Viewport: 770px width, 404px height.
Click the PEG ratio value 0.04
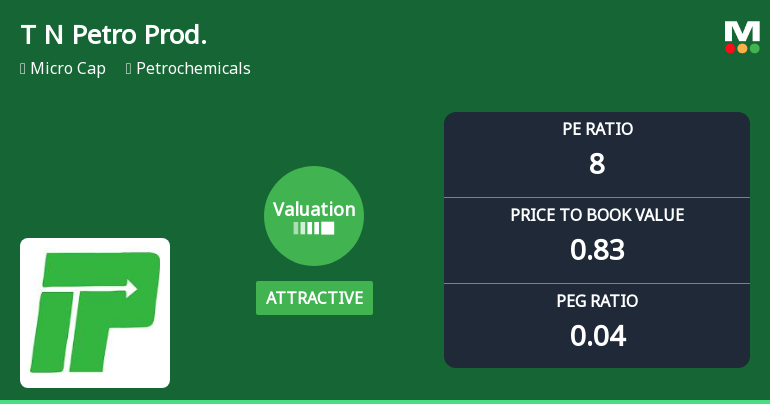click(x=597, y=335)
